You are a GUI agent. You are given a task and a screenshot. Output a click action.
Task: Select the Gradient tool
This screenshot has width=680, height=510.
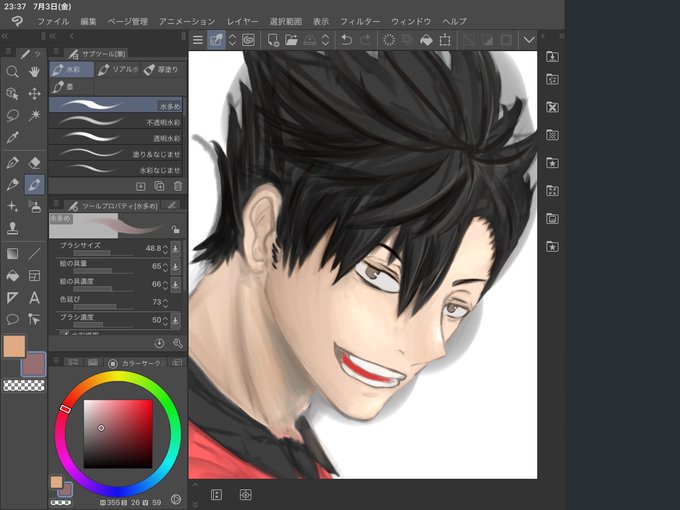click(x=12, y=254)
